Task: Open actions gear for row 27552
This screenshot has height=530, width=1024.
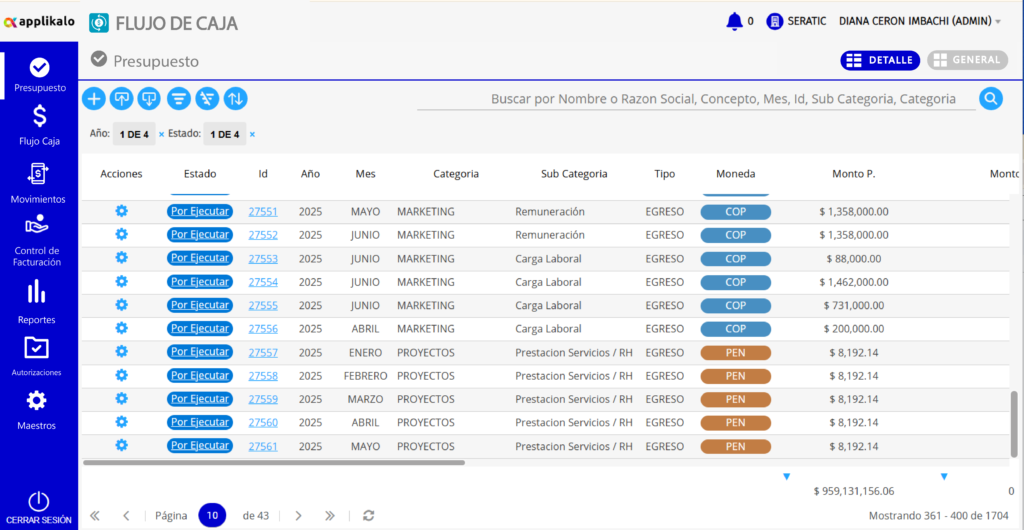Action: 121,234
